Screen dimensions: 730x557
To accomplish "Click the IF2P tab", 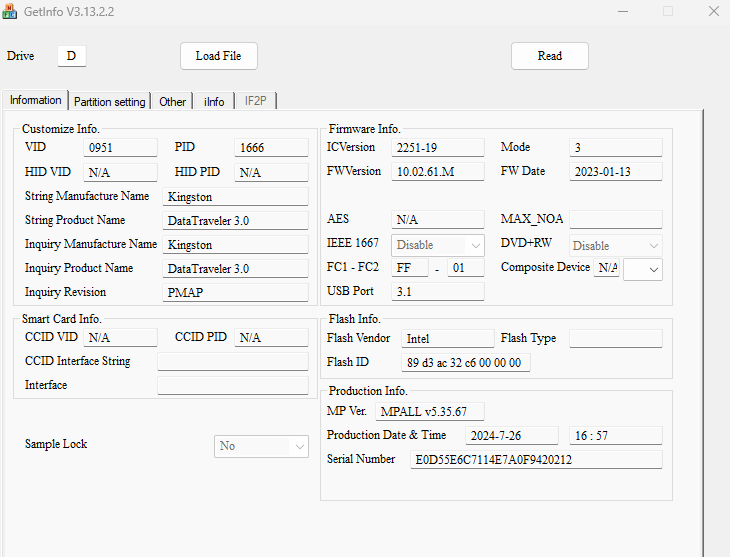I will pos(255,101).
